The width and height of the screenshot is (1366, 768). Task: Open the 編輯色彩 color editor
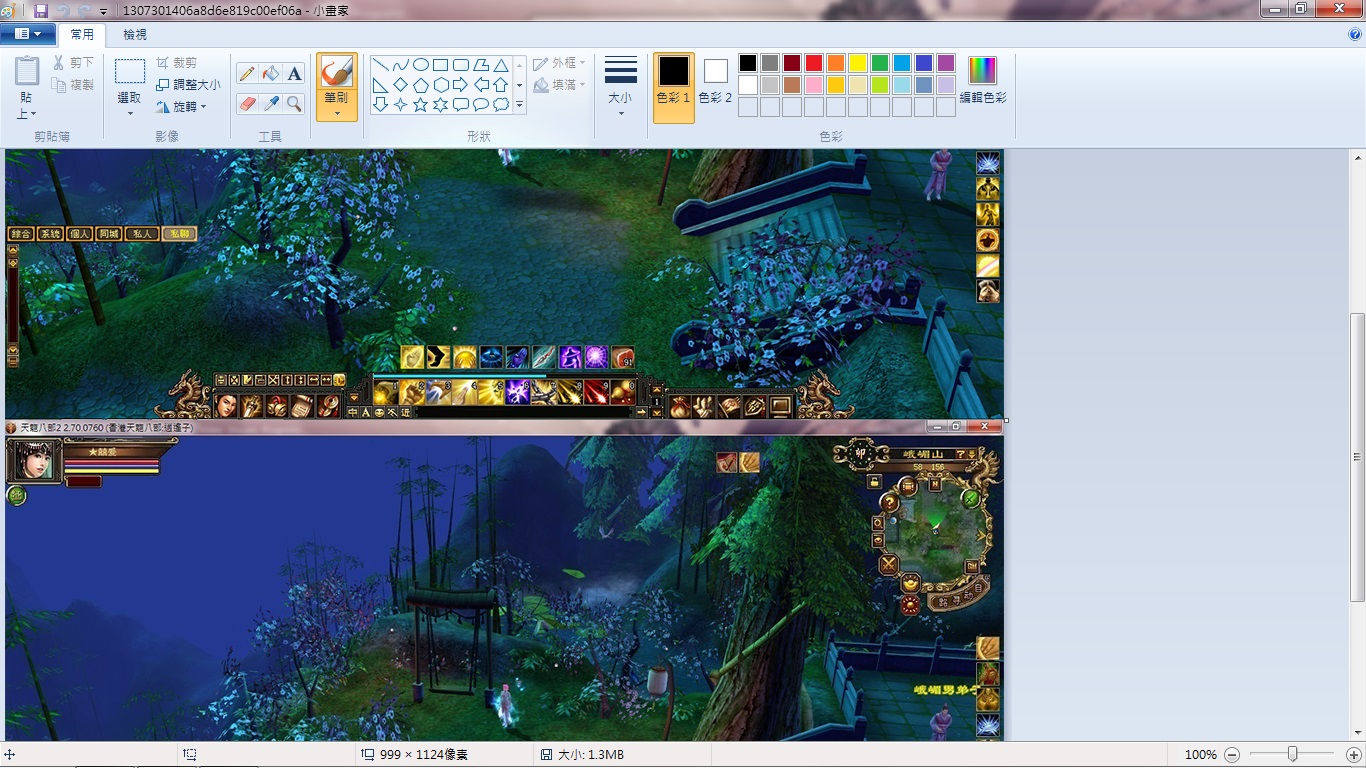pyautogui.click(x=983, y=80)
